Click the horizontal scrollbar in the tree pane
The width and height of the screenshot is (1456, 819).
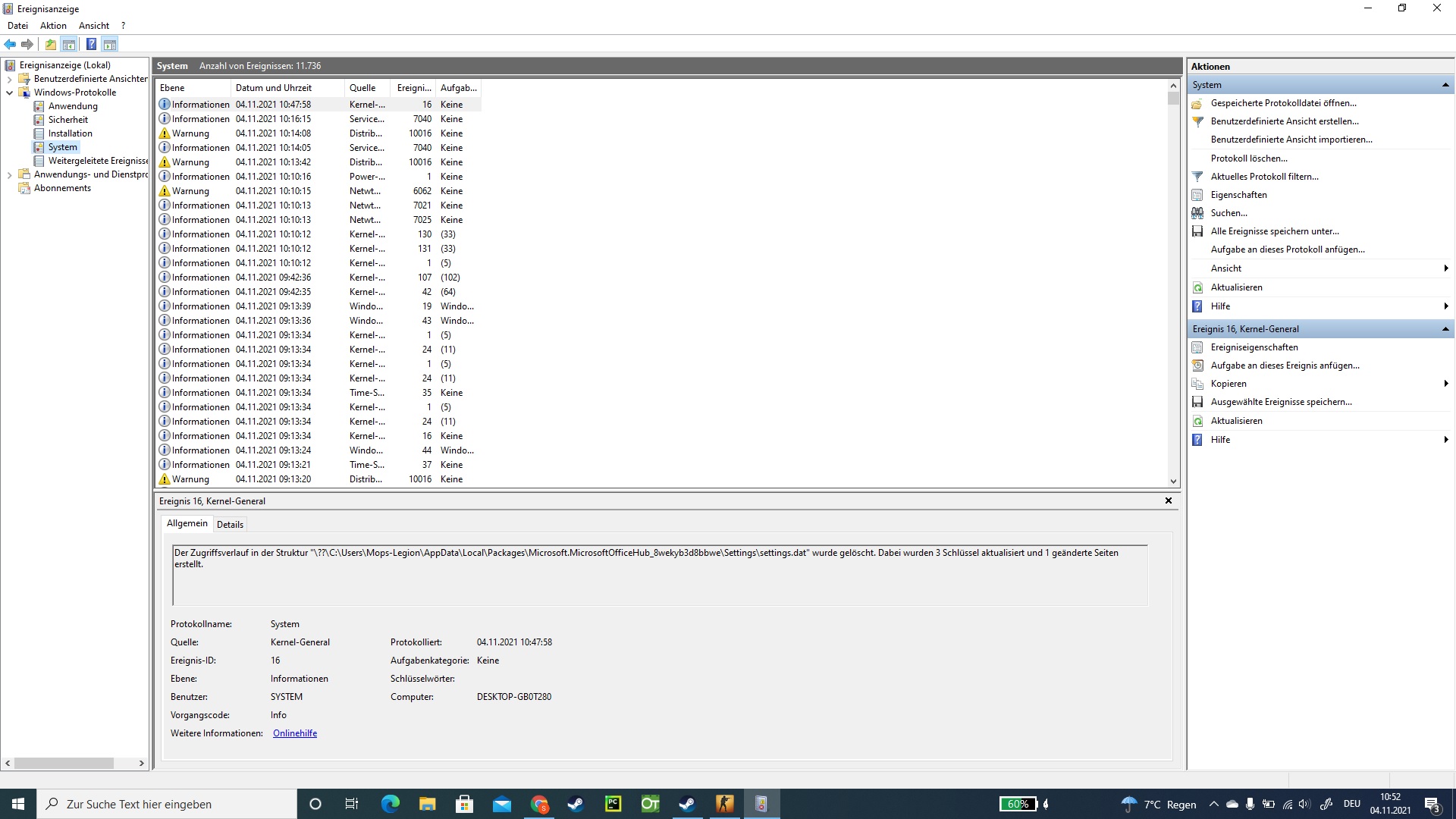pyautogui.click(x=64, y=763)
